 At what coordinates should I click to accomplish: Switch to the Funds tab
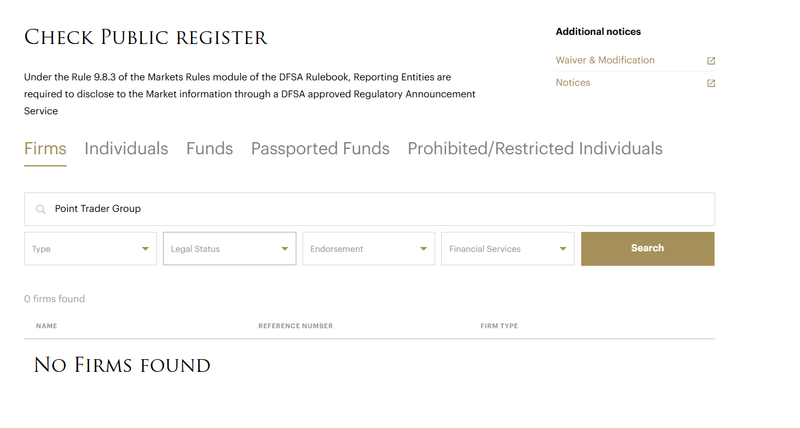coord(209,148)
